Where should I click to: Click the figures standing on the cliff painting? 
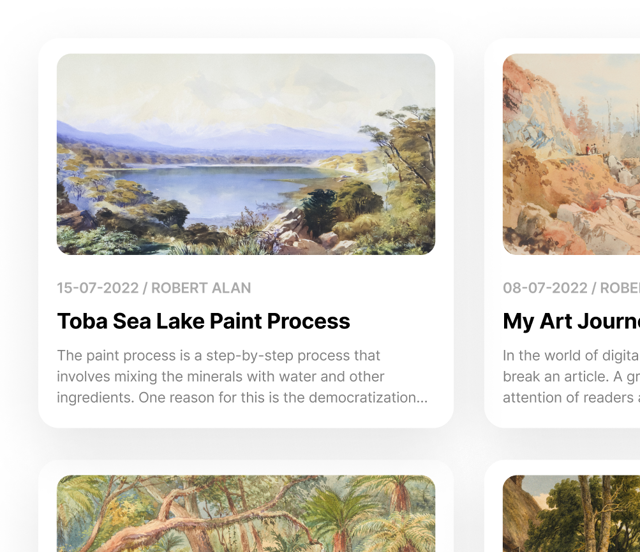[x=591, y=149]
